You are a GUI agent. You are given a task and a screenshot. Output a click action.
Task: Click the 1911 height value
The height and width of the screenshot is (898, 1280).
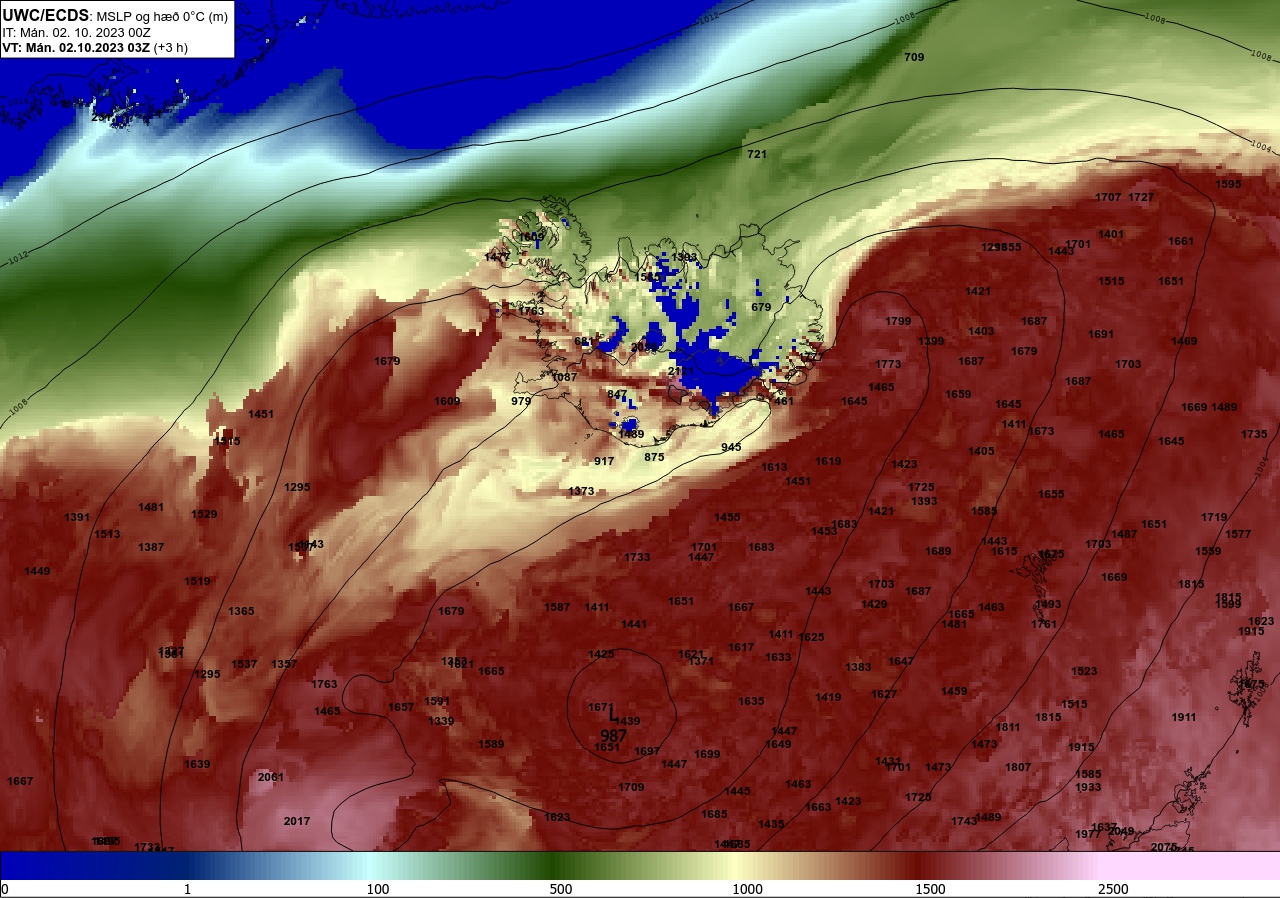(1184, 717)
